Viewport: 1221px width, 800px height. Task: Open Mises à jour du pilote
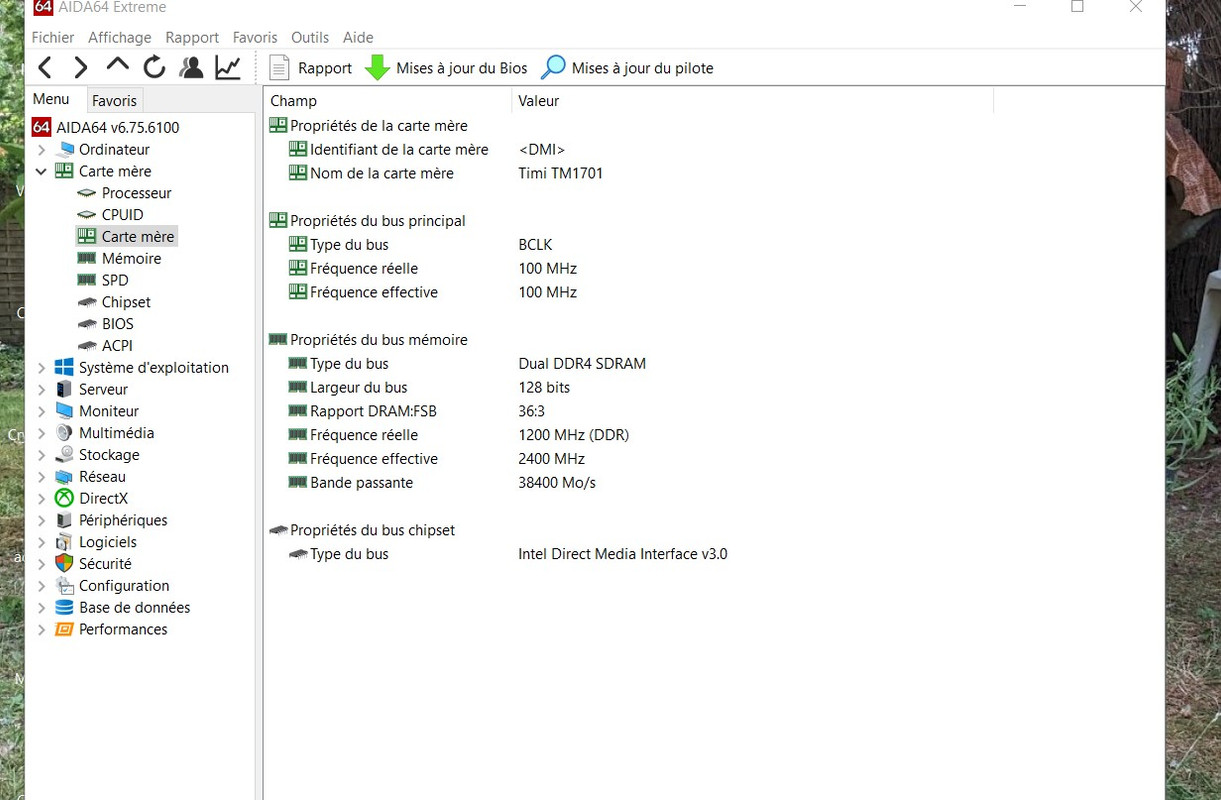tap(627, 68)
